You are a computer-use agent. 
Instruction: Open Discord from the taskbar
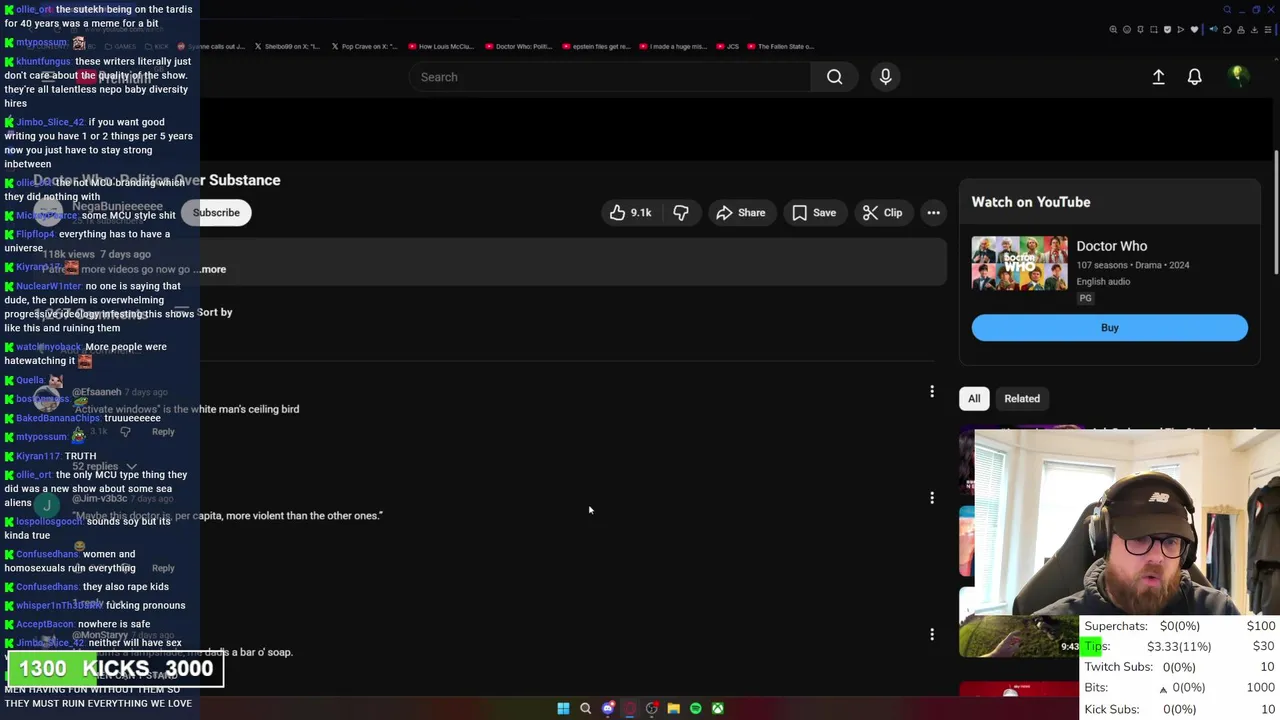607,708
